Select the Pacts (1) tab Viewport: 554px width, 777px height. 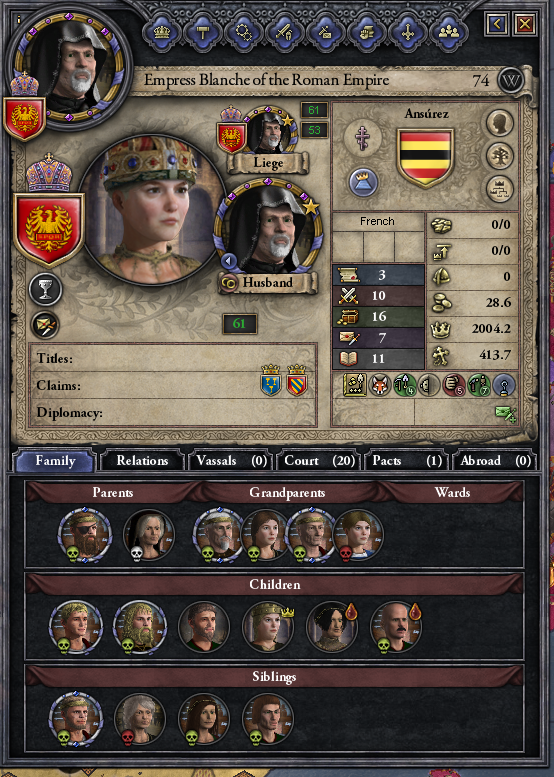click(x=406, y=461)
